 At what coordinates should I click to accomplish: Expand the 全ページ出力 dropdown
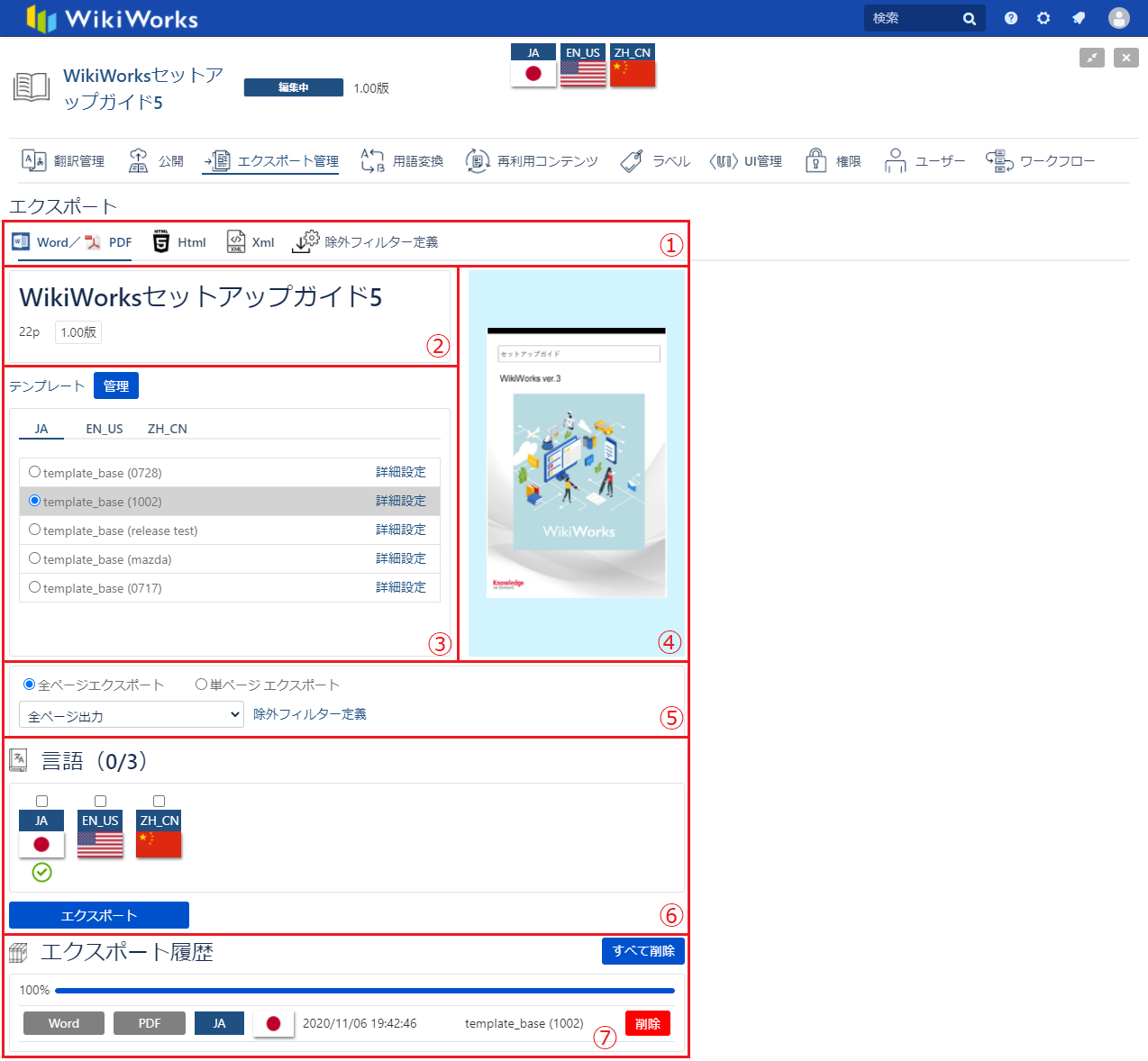point(132,715)
